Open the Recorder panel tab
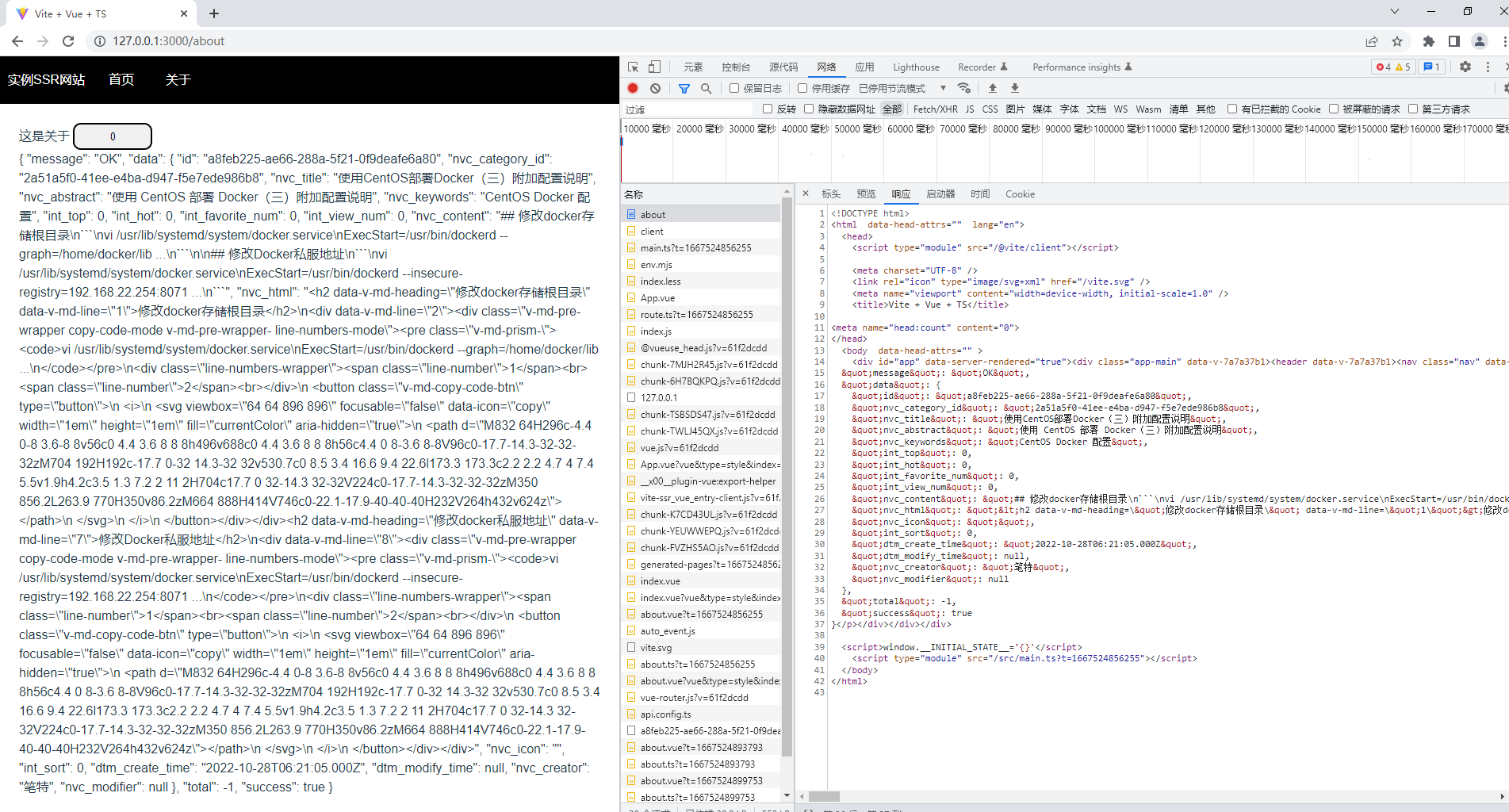The width and height of the screenshot is (1509, 812). (982, 67)
